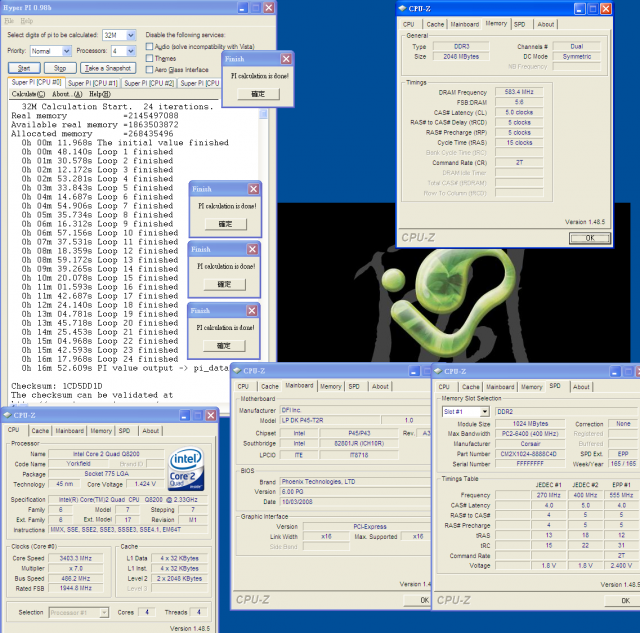Enable Audio service disable checkbox
The image size is (641, 633).
pos(150,47)
